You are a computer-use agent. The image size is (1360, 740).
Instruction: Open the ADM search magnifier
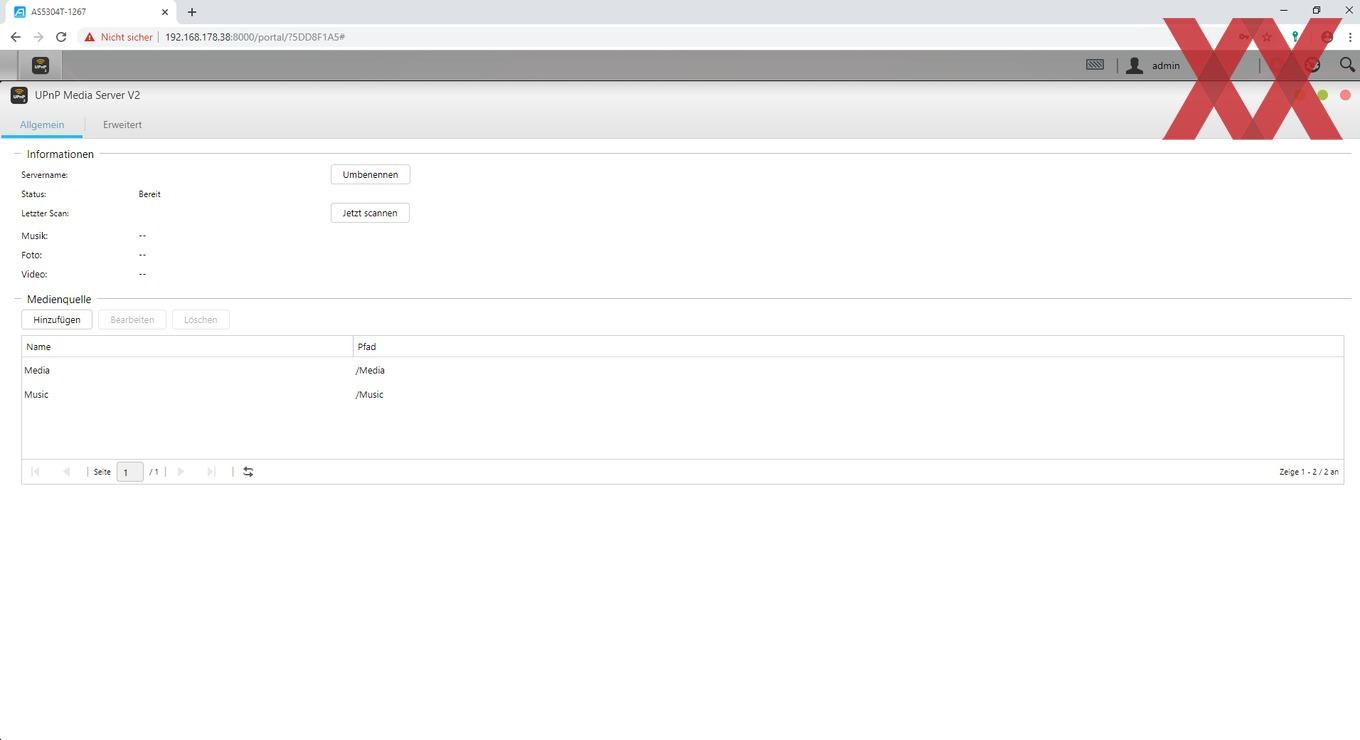[1347, 65]
